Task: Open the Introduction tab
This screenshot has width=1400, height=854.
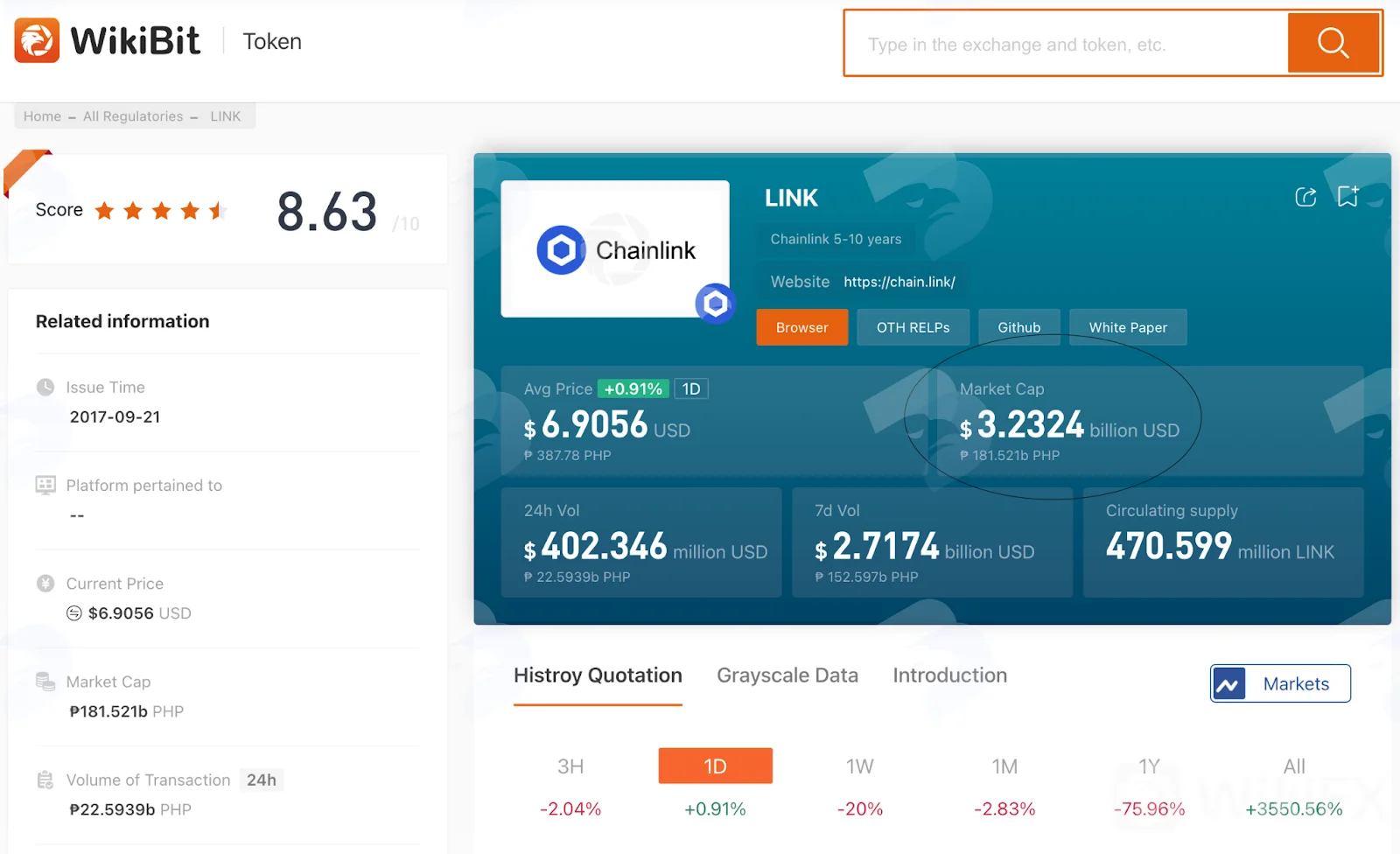Action: coord(950,675)
